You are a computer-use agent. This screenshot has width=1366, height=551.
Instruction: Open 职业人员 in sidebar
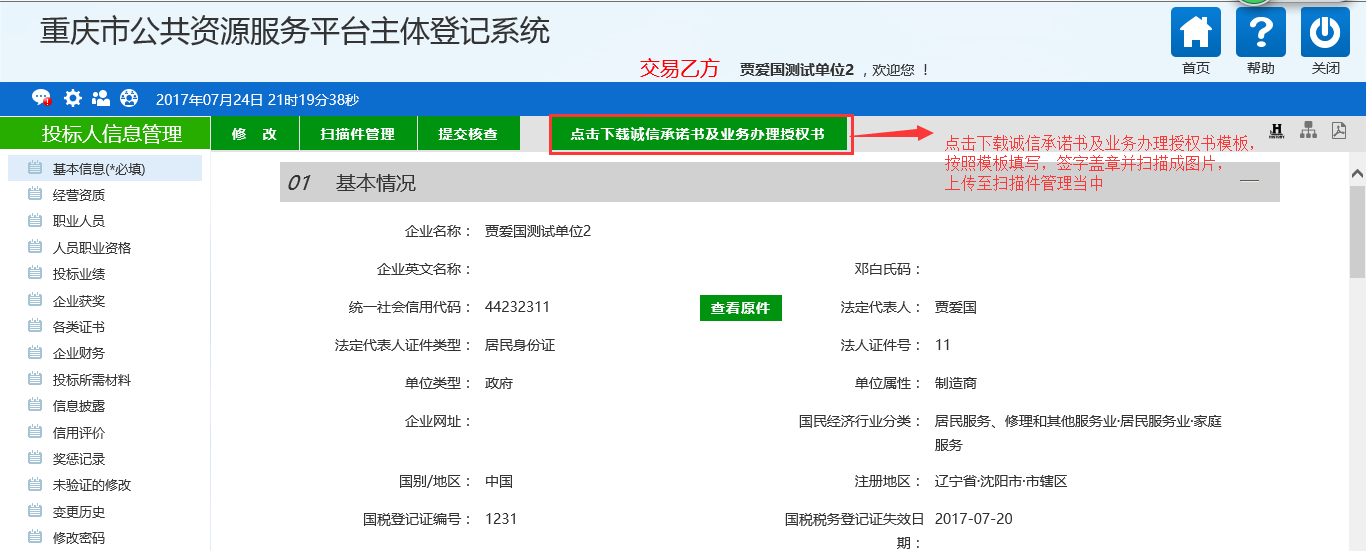coord(79,220)
